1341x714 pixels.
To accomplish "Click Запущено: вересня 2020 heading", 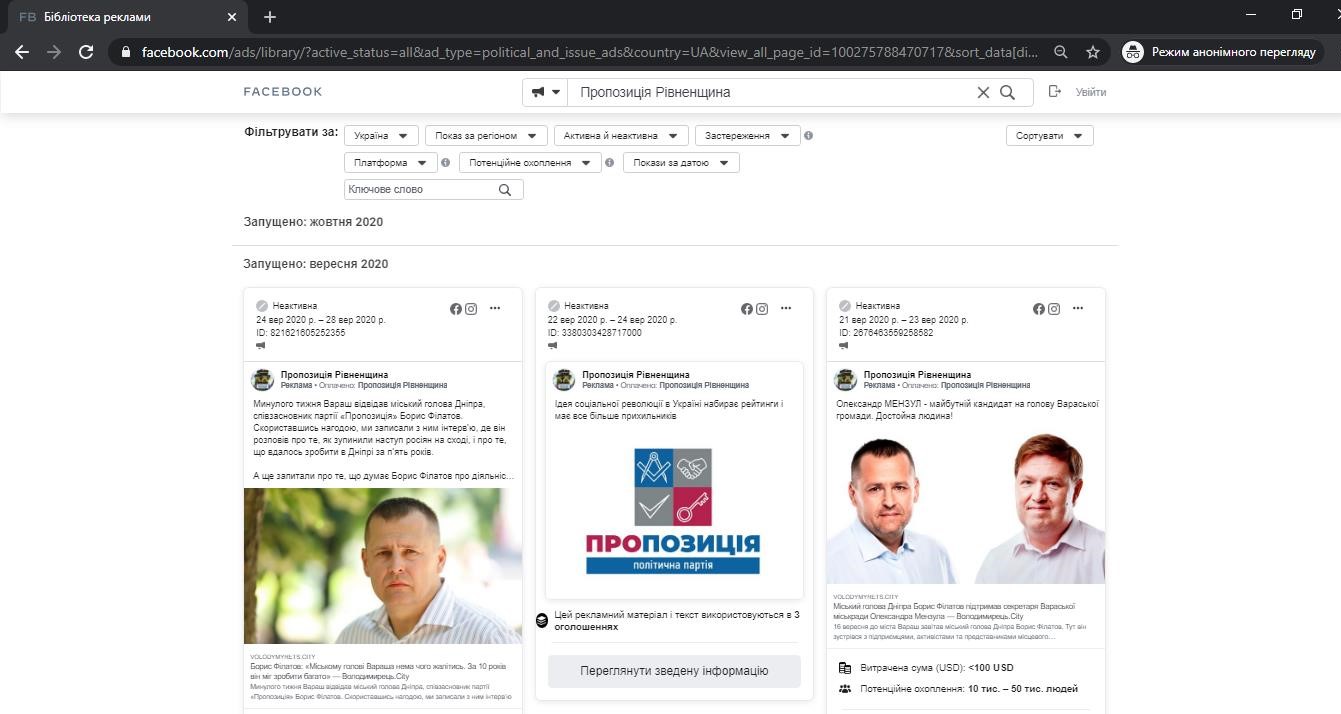I will coord(315,264).
